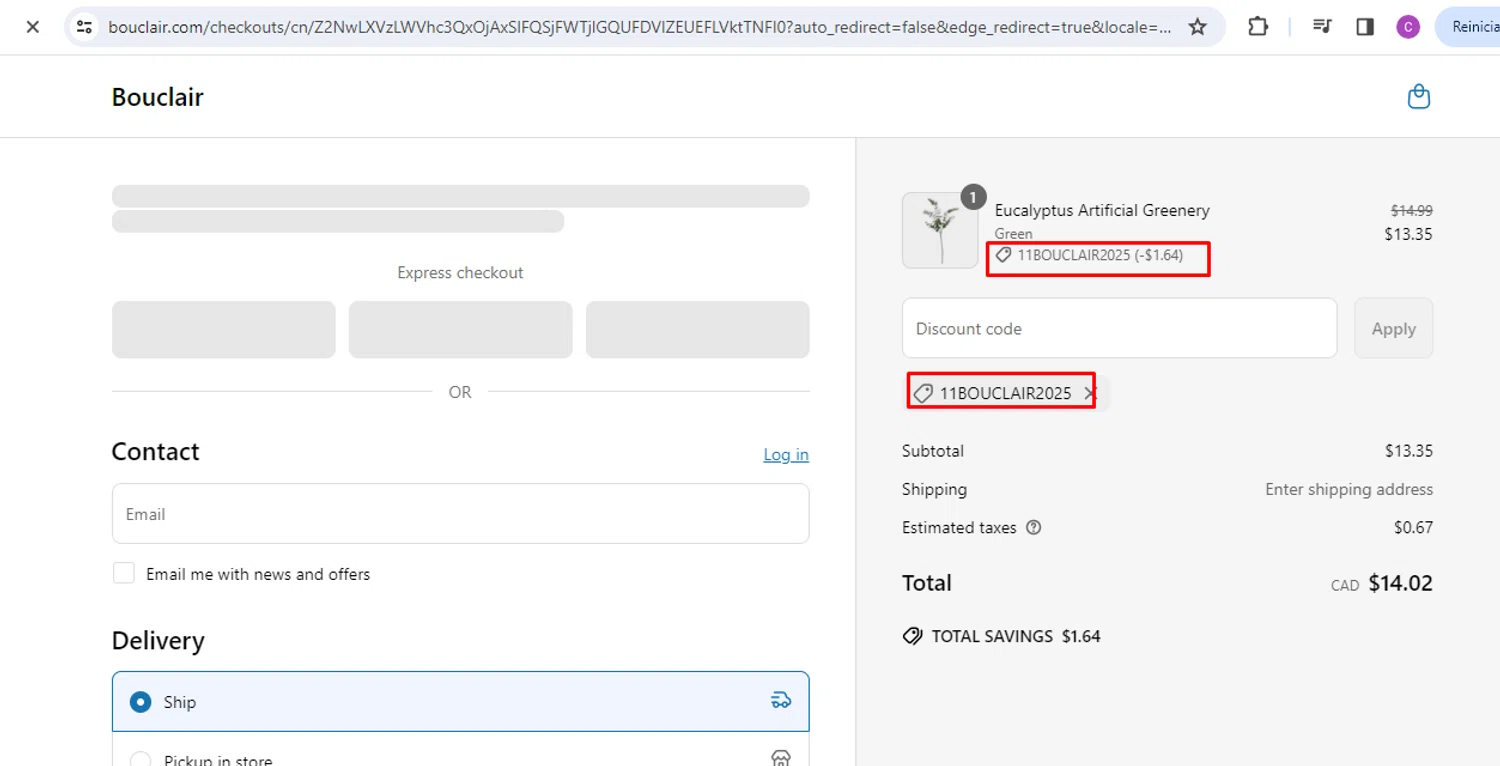Focus the Discount code input field
1500x766 pixels.
click(1119, 328)
